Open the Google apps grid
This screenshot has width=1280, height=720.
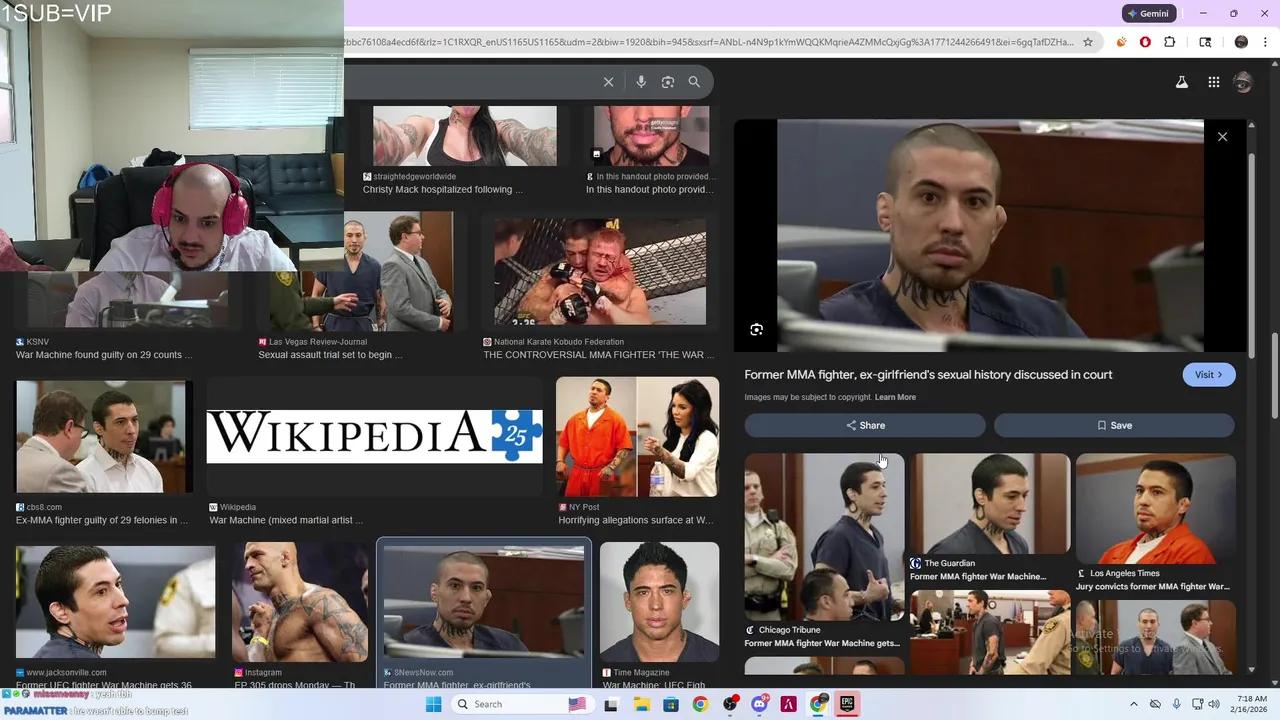click(x=1213, y=82)
